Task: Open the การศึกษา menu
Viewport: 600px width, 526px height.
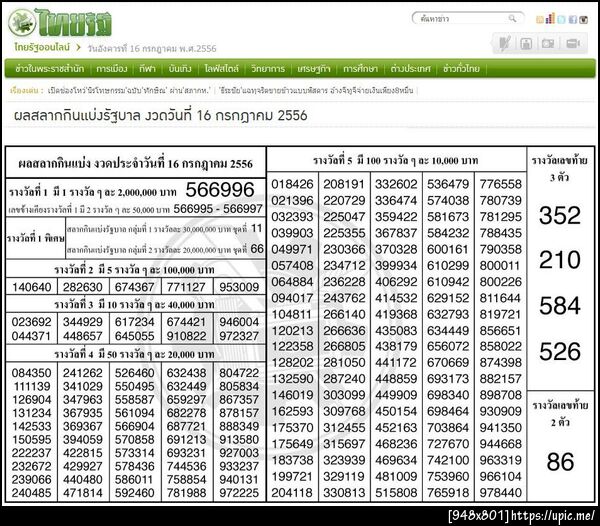Action: (x=360, y=69)
